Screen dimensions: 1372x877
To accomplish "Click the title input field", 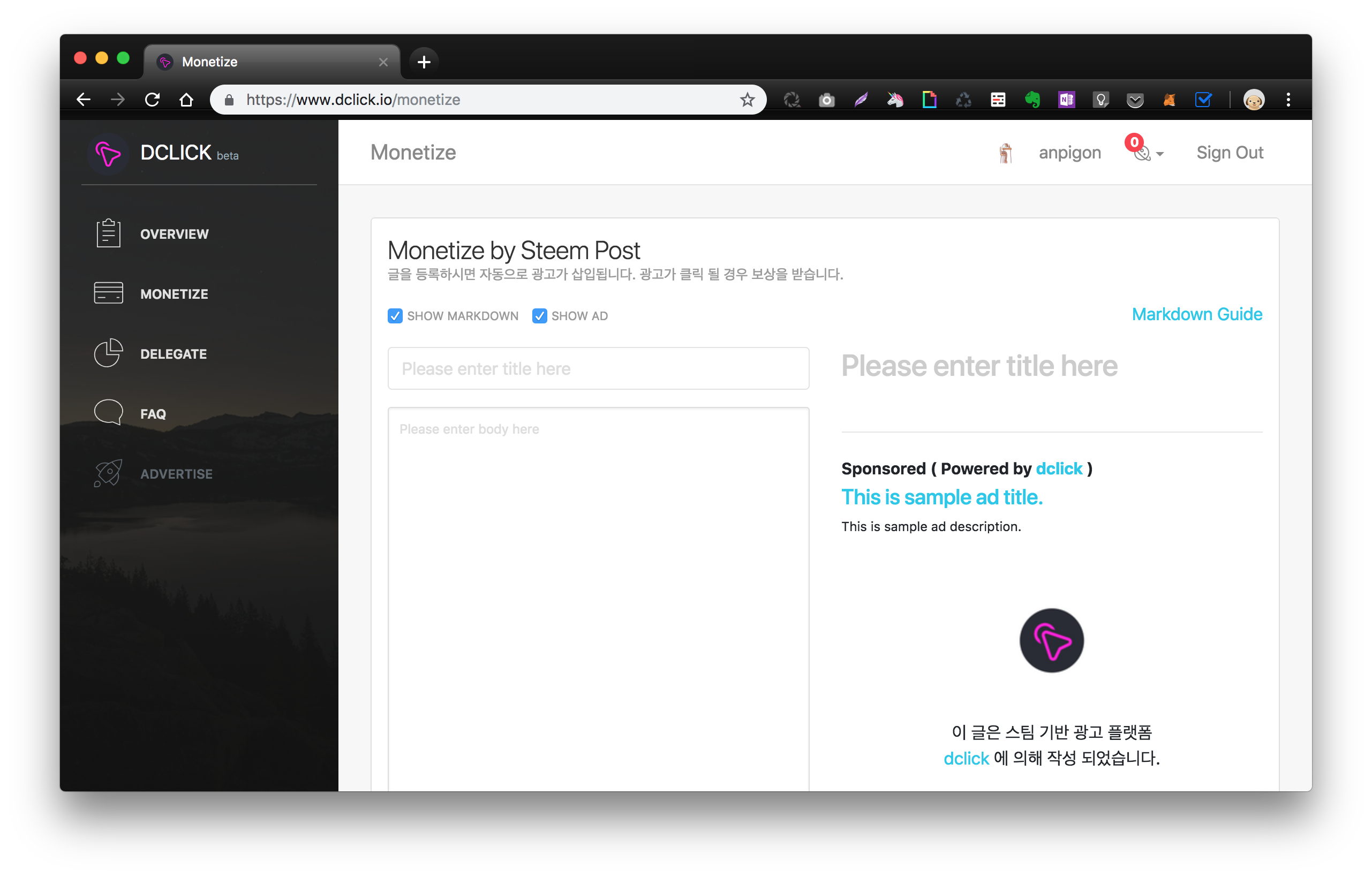I will pyautogui.click(x=598, y=368).
